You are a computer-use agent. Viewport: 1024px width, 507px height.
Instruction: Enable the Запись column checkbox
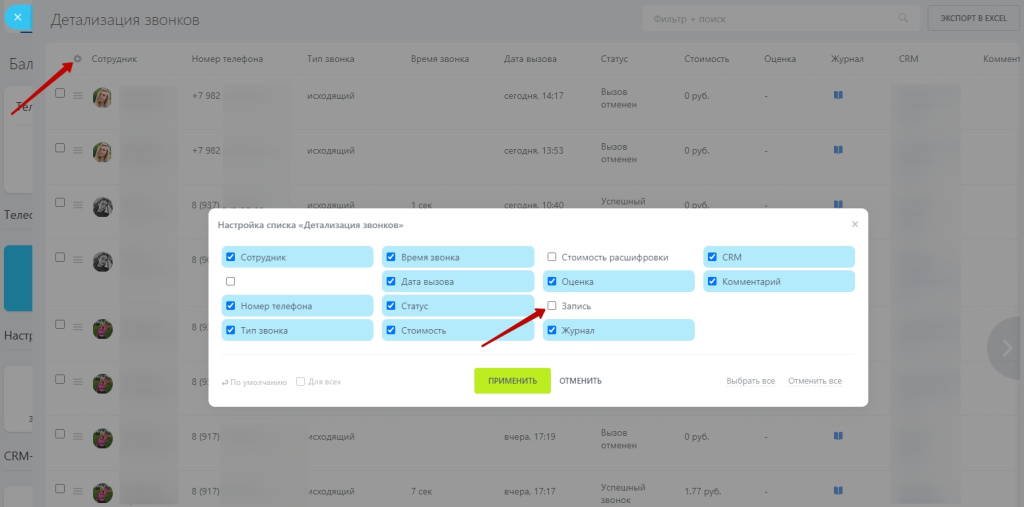[x=552, y=306]
